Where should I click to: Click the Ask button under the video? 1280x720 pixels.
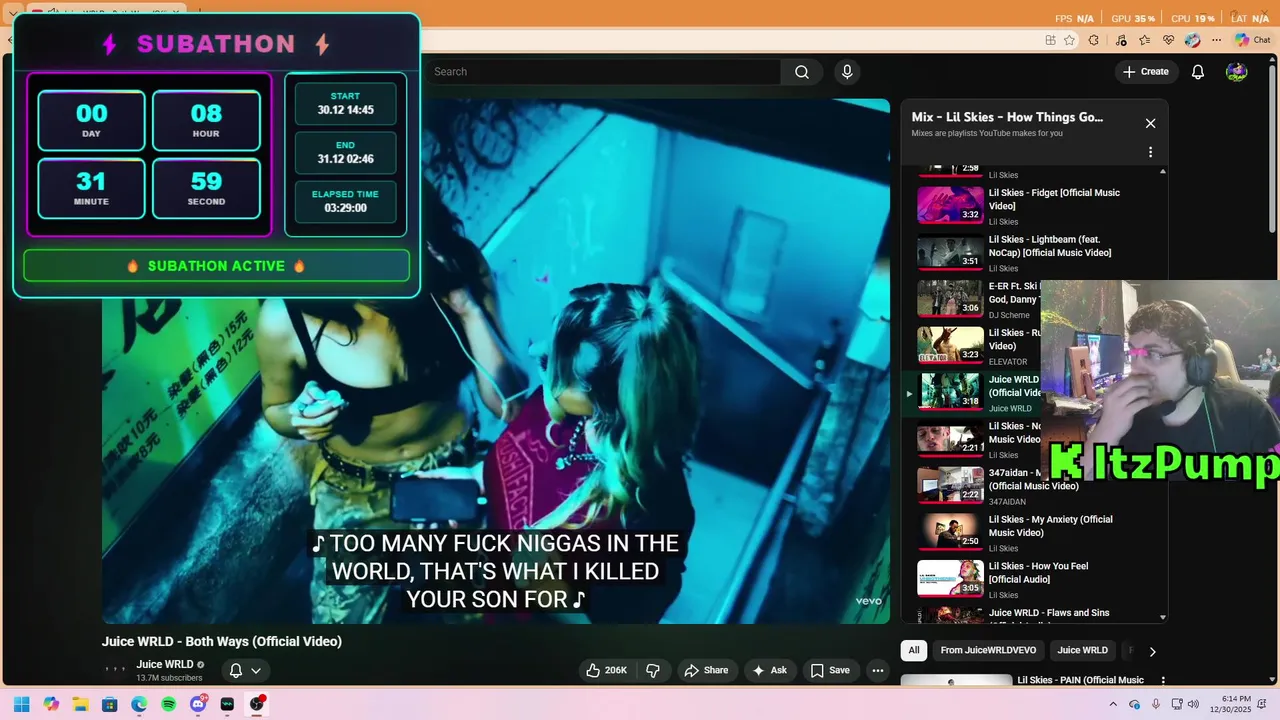(x=770, y=670)
